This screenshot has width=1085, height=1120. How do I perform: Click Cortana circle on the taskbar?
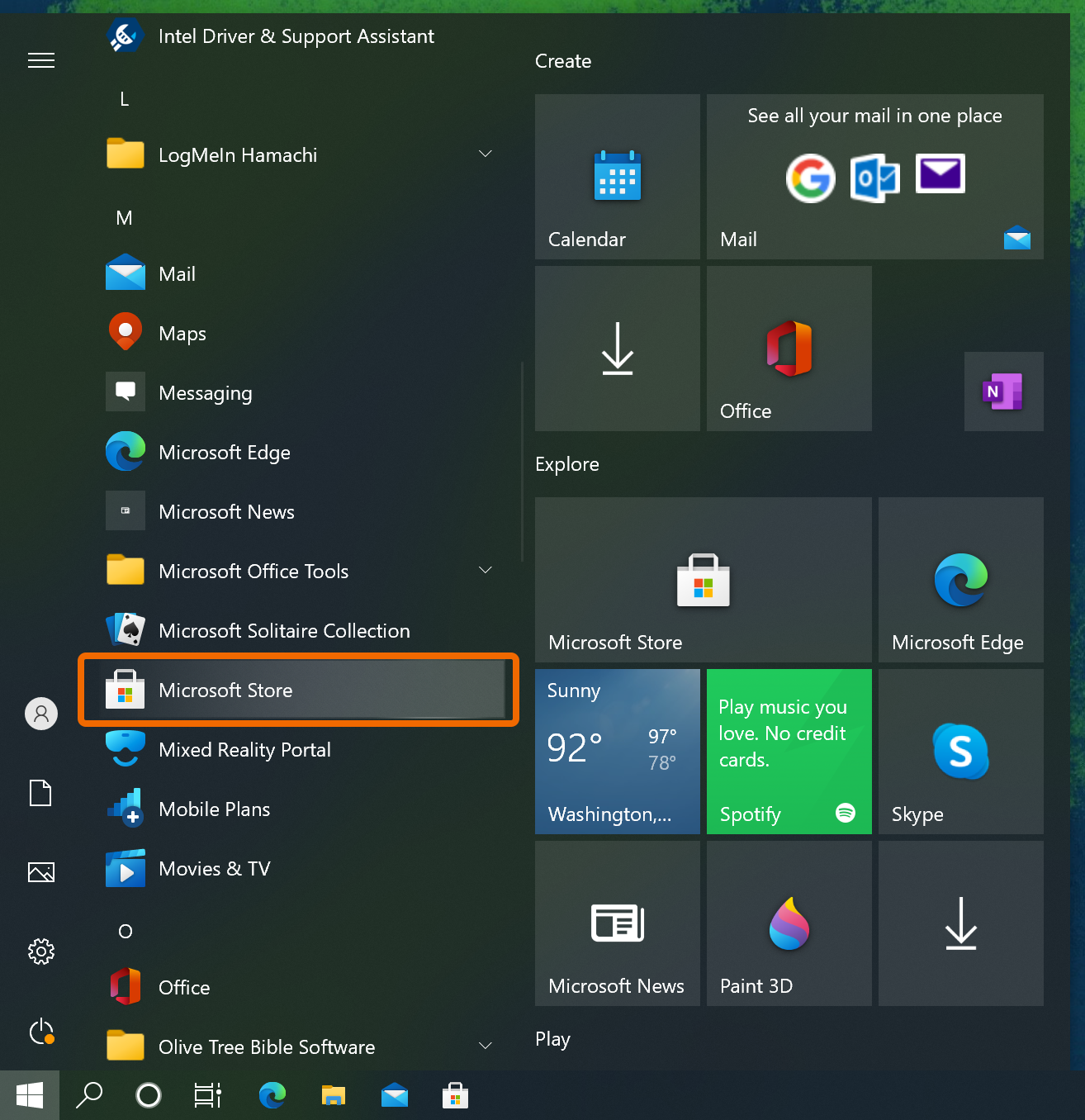[149, 1095]
